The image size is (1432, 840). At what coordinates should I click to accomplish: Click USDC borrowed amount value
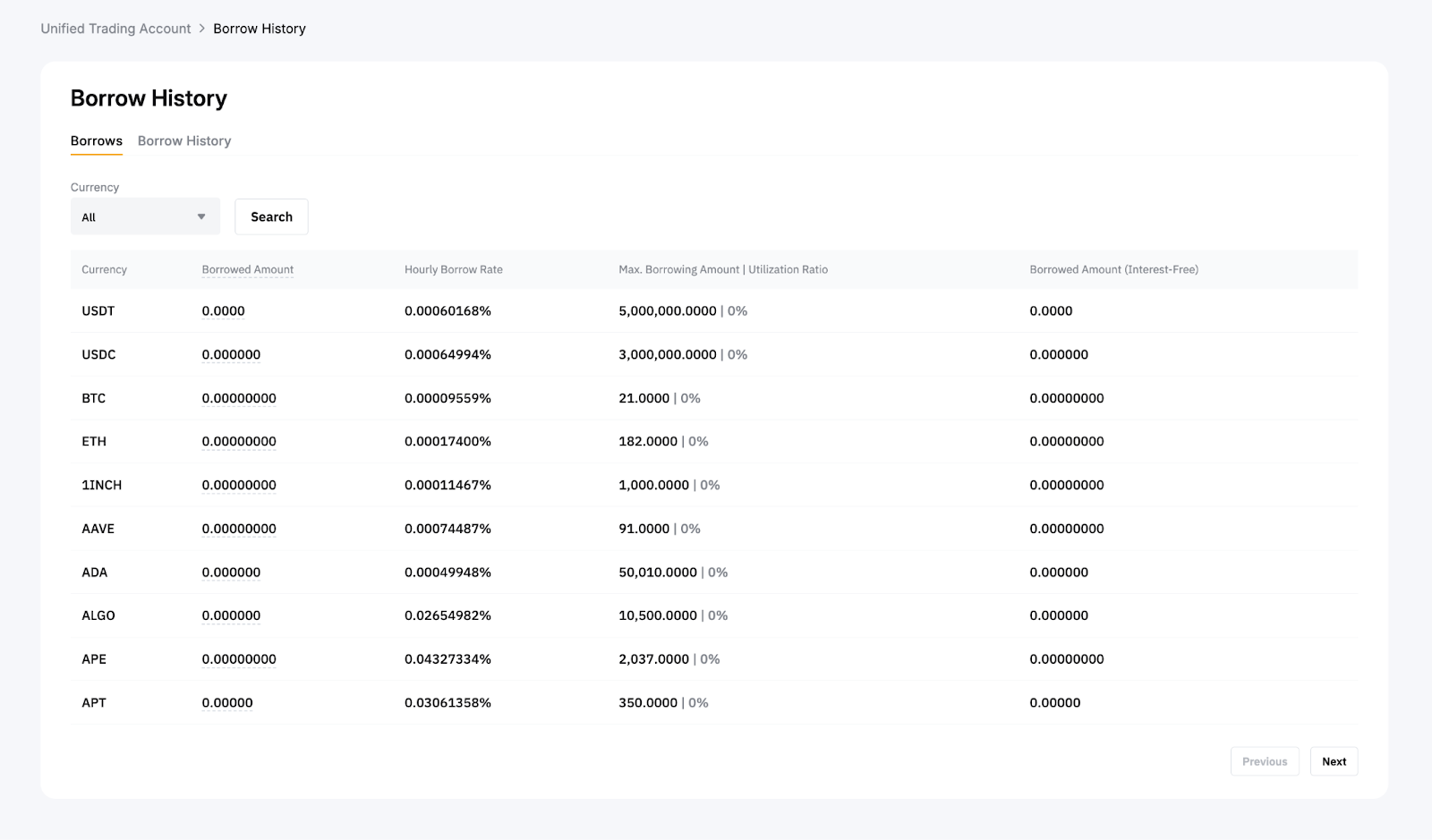[231, 354]
